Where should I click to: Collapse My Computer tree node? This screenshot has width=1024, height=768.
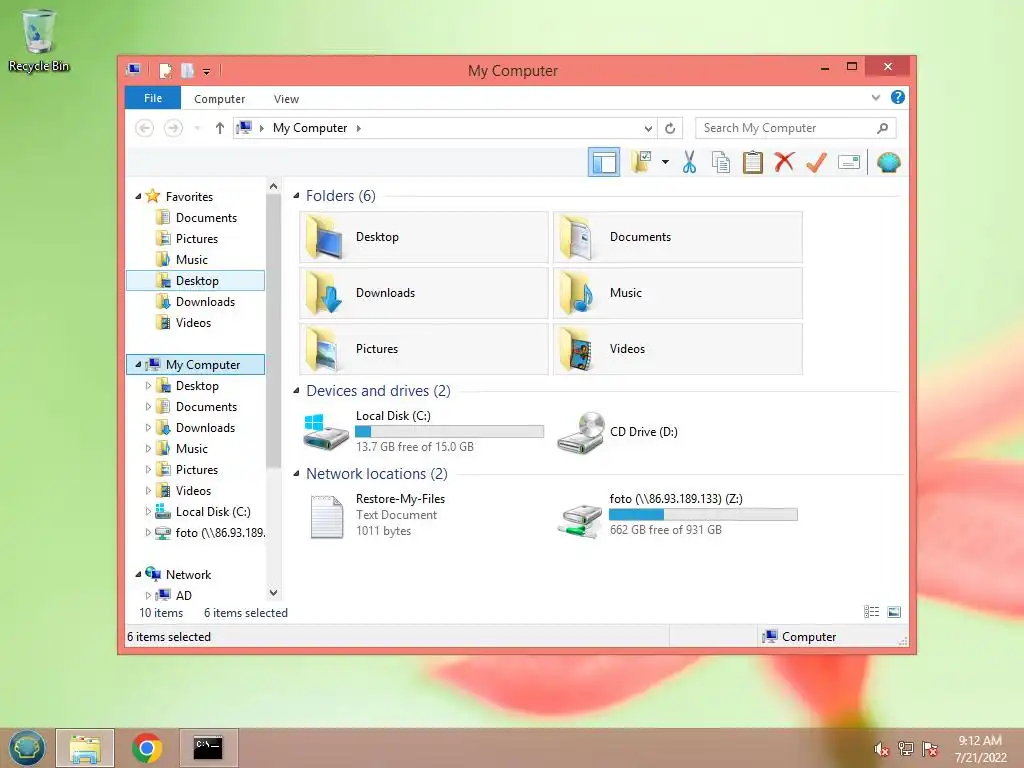pyautogui.click(x=138, y=364)
